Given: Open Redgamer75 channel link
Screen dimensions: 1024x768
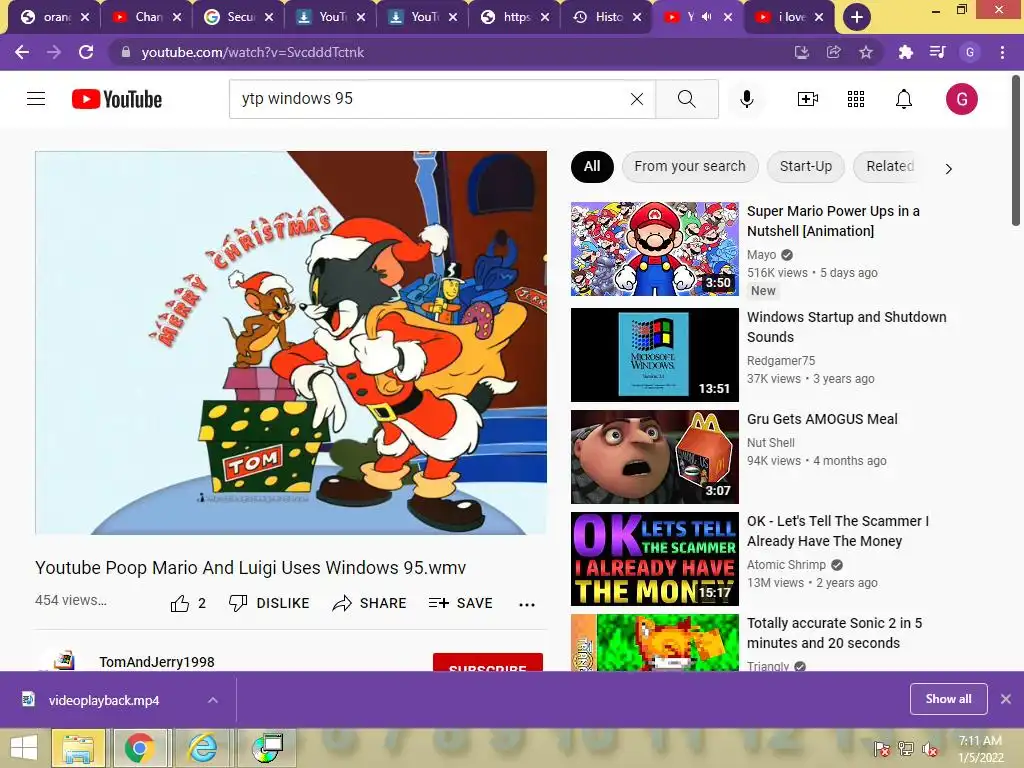Looking at the screenshot, I should click(781, 360).
